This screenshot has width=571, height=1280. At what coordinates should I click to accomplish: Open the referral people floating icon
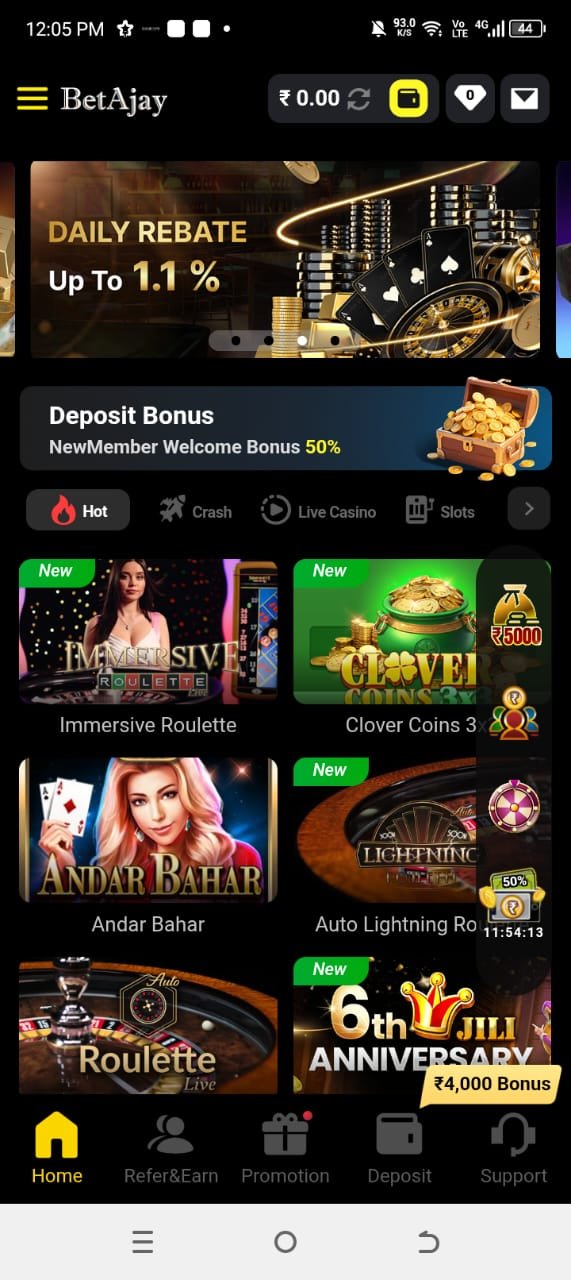coord(514,714)
